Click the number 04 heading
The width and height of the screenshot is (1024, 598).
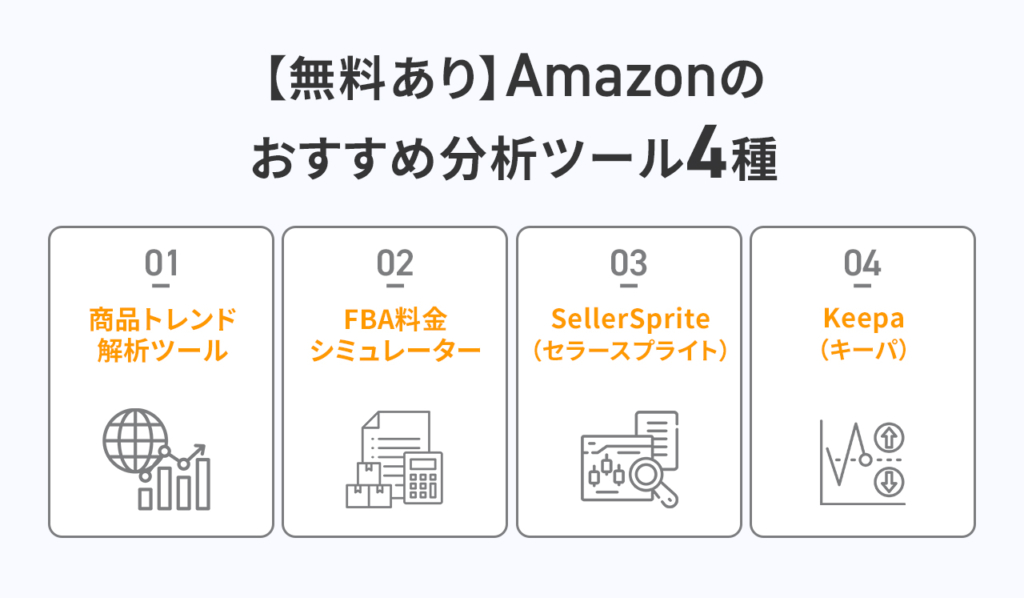[863, 264]
